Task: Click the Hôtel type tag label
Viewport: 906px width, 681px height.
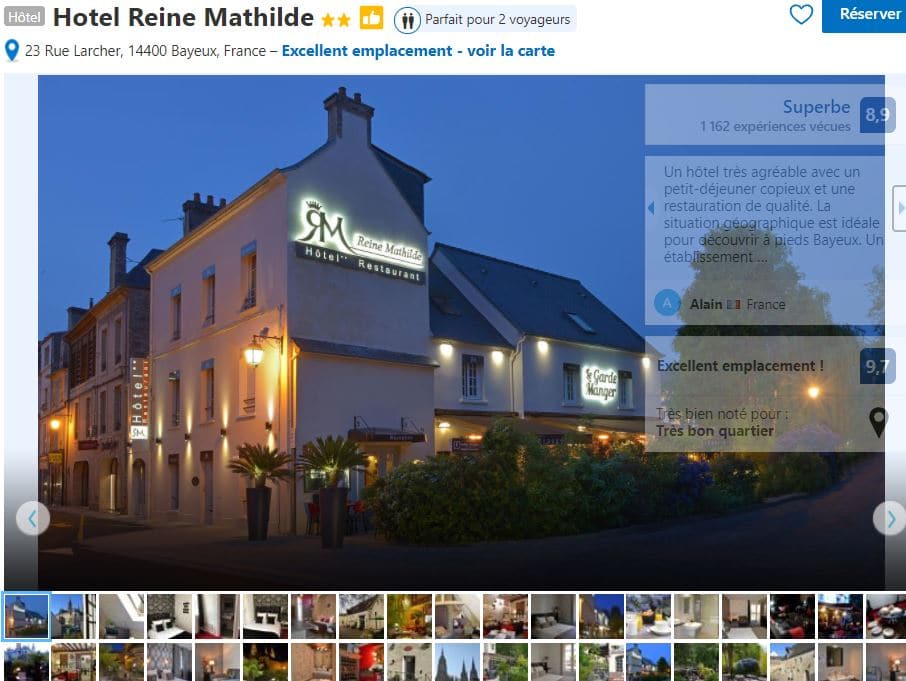Action: tap(24, 17)
